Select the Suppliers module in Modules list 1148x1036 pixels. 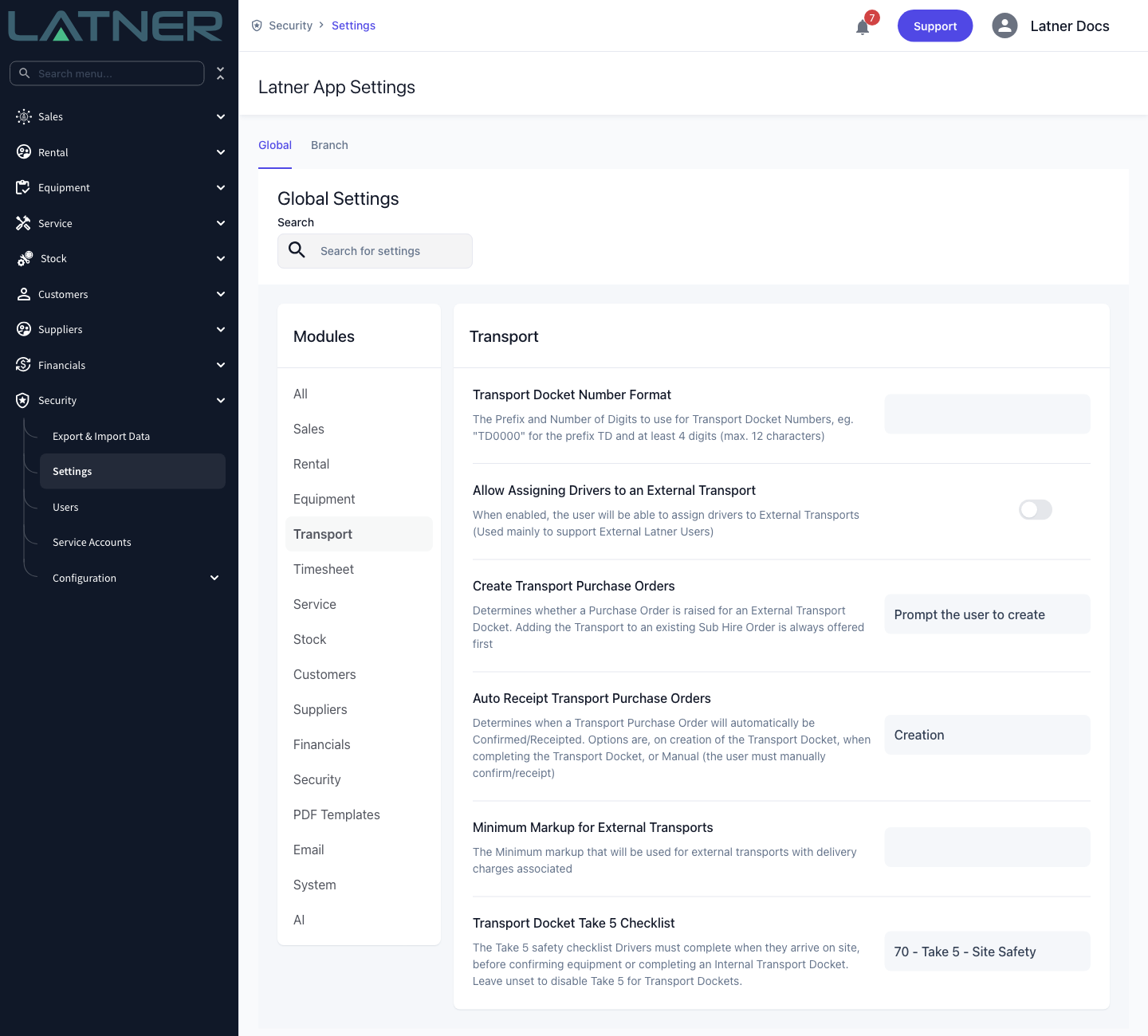359,709
